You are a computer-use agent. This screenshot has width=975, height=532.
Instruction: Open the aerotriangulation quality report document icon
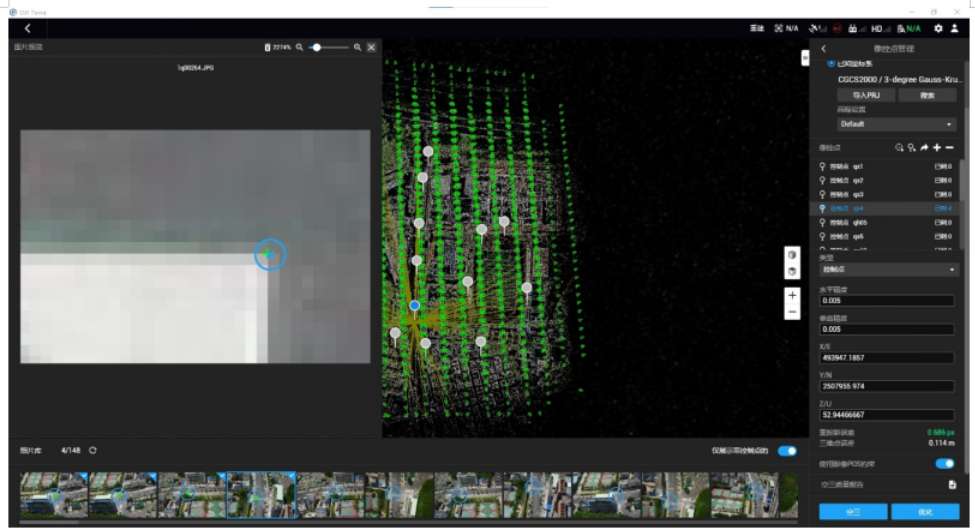(x=952, y=484)
